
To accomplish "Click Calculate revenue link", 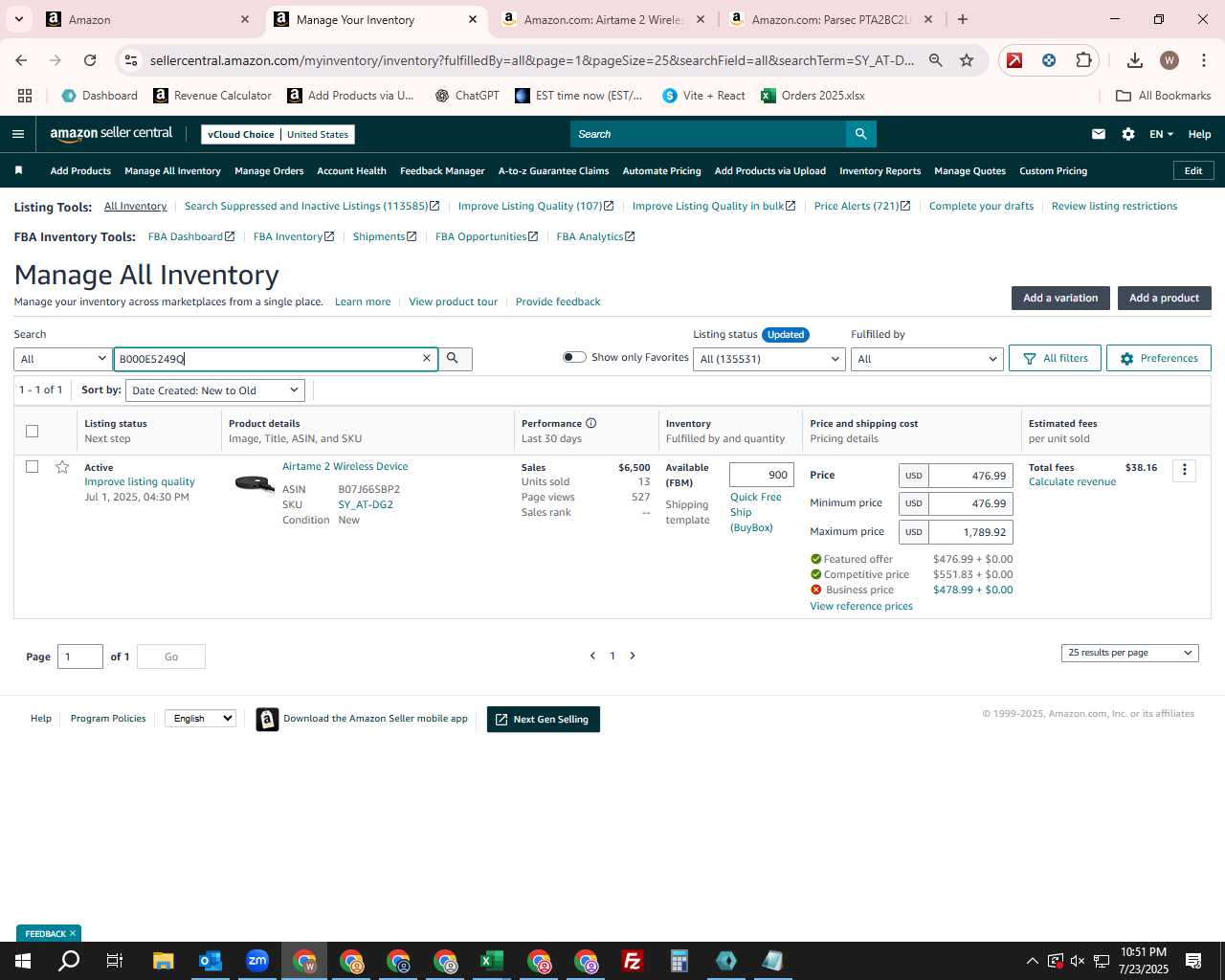I will point(1072,481).
